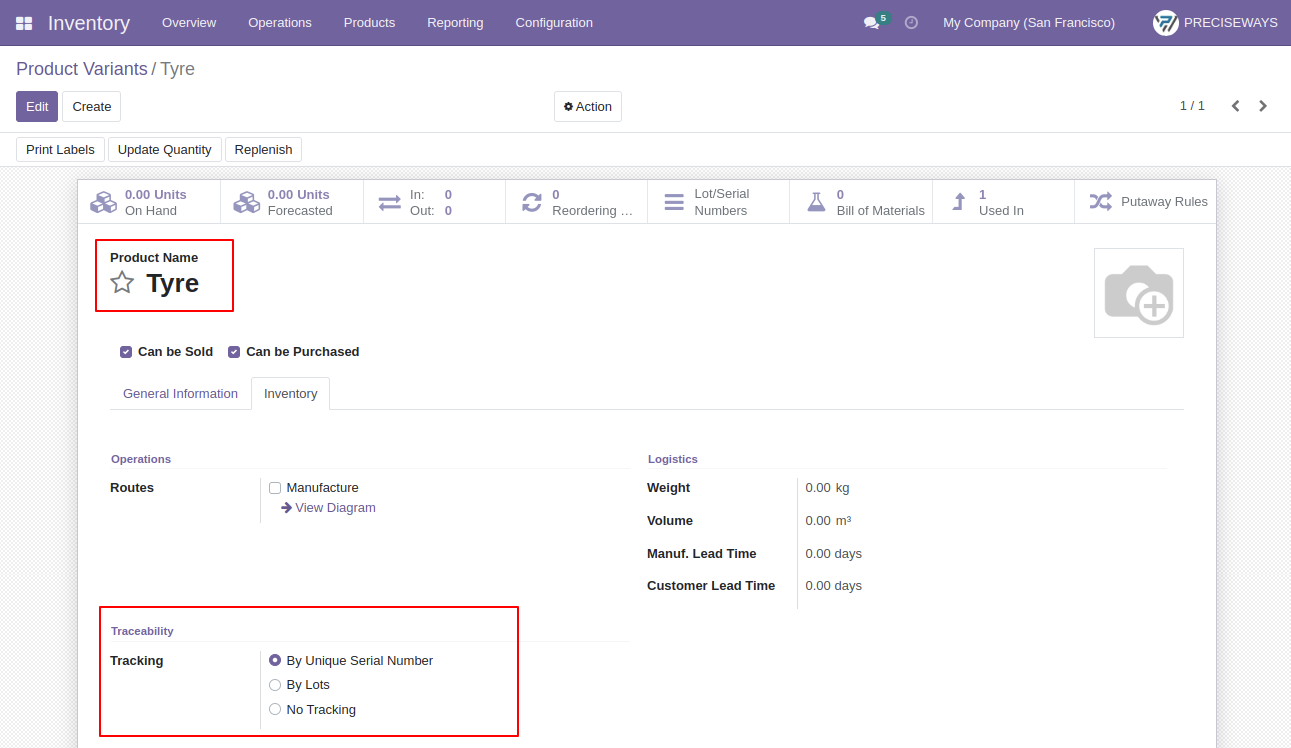Mark Tyre as favorite with star

click(122, 283)
